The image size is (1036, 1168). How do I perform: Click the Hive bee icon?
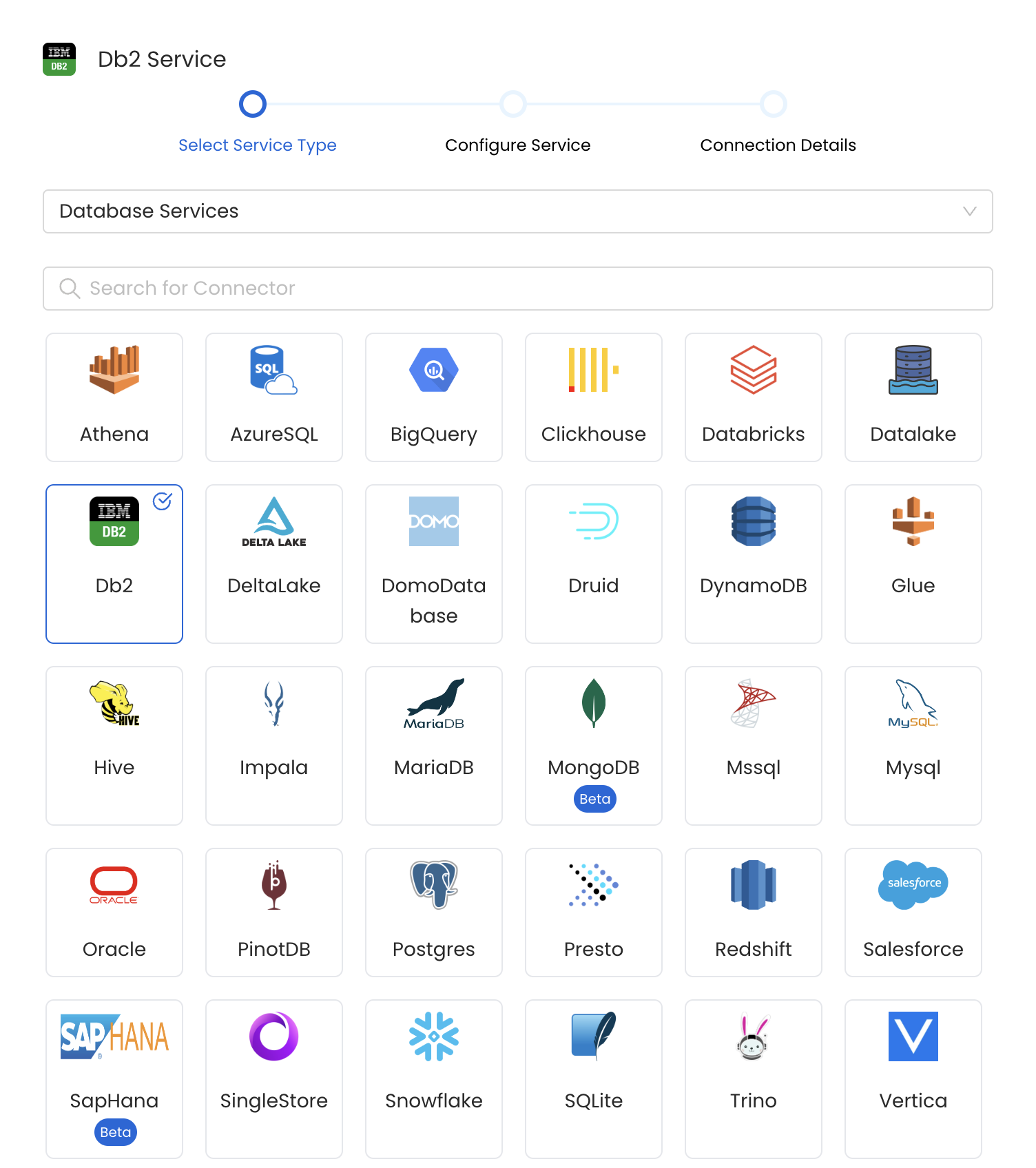click(x=114, y=703)
